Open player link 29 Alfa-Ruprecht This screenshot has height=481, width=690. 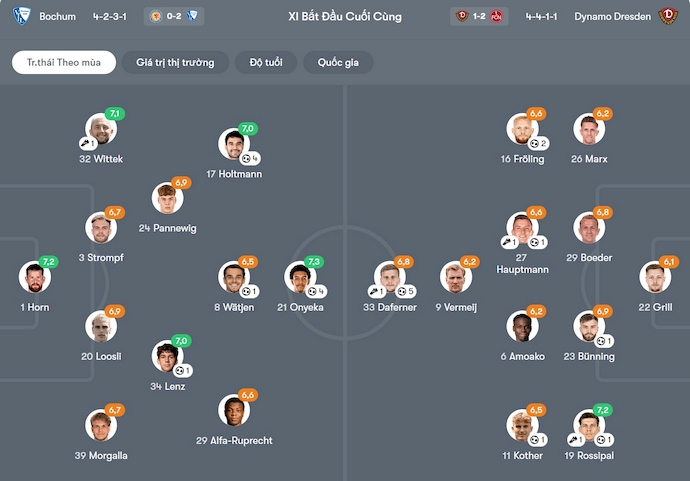(x=234, y=440)
